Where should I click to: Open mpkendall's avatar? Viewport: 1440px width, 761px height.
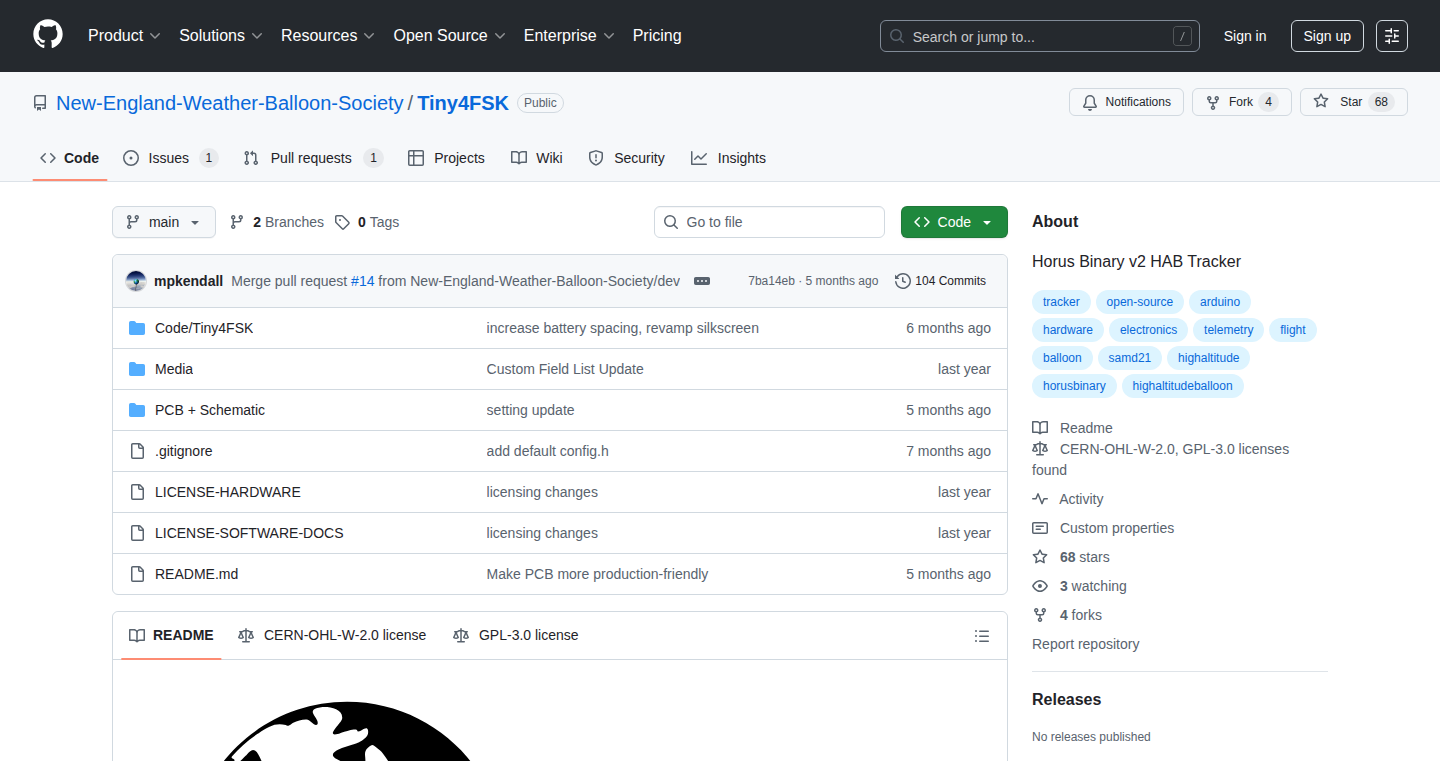[136, 281]
